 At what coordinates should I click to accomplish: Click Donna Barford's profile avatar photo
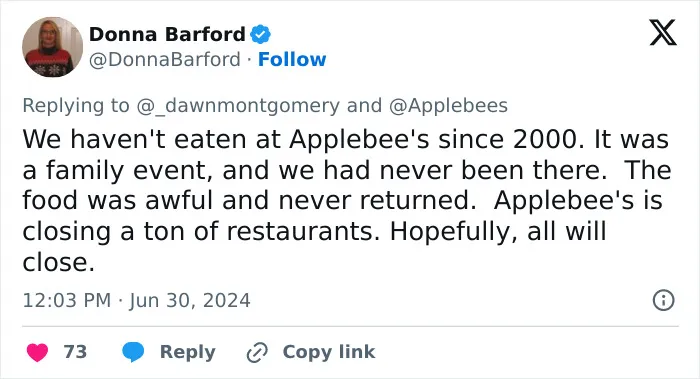point(52,47)
